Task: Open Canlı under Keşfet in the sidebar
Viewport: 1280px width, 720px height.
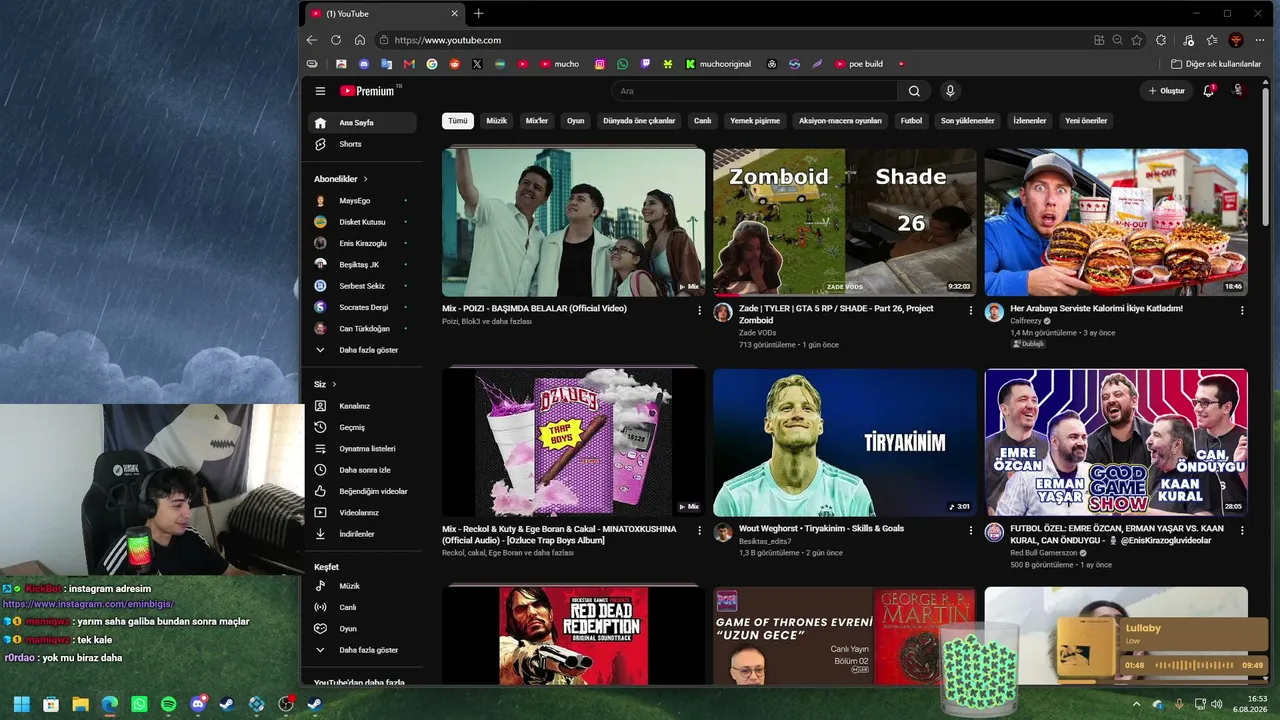Action: tap(363, 607)
